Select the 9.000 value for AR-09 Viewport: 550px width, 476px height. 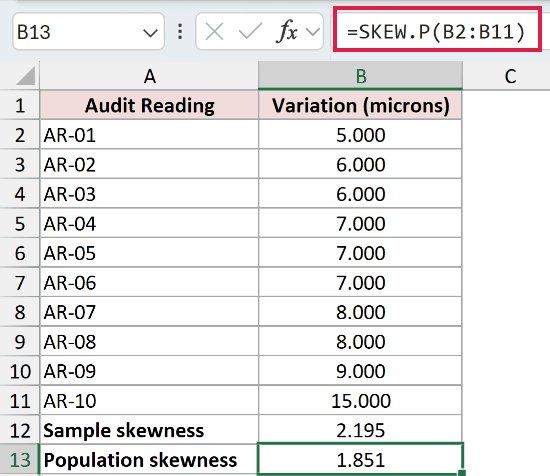360,371
